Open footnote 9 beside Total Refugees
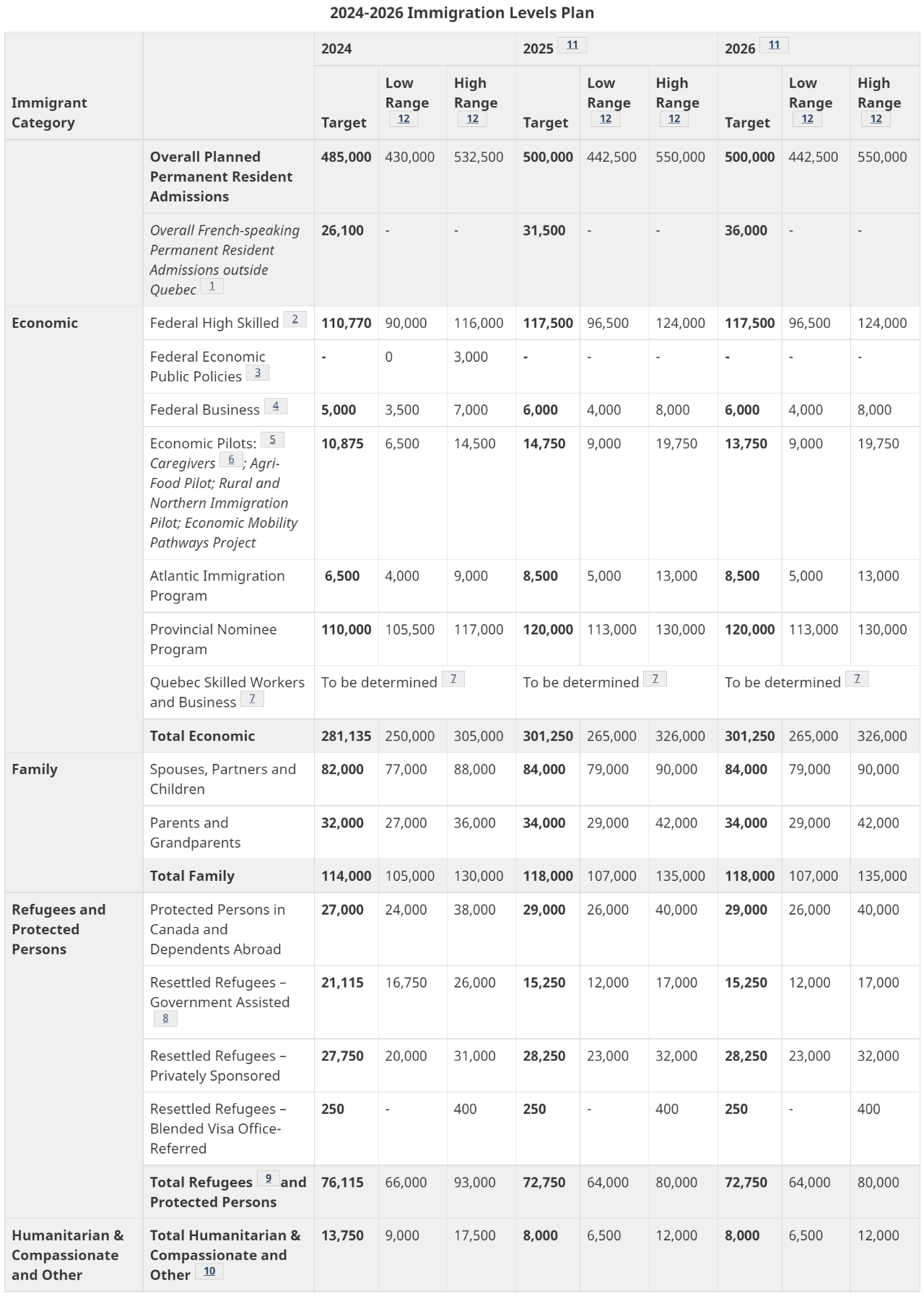Image resolution: width=924 pixels, height=1296 pixels. pos(269,1178)
